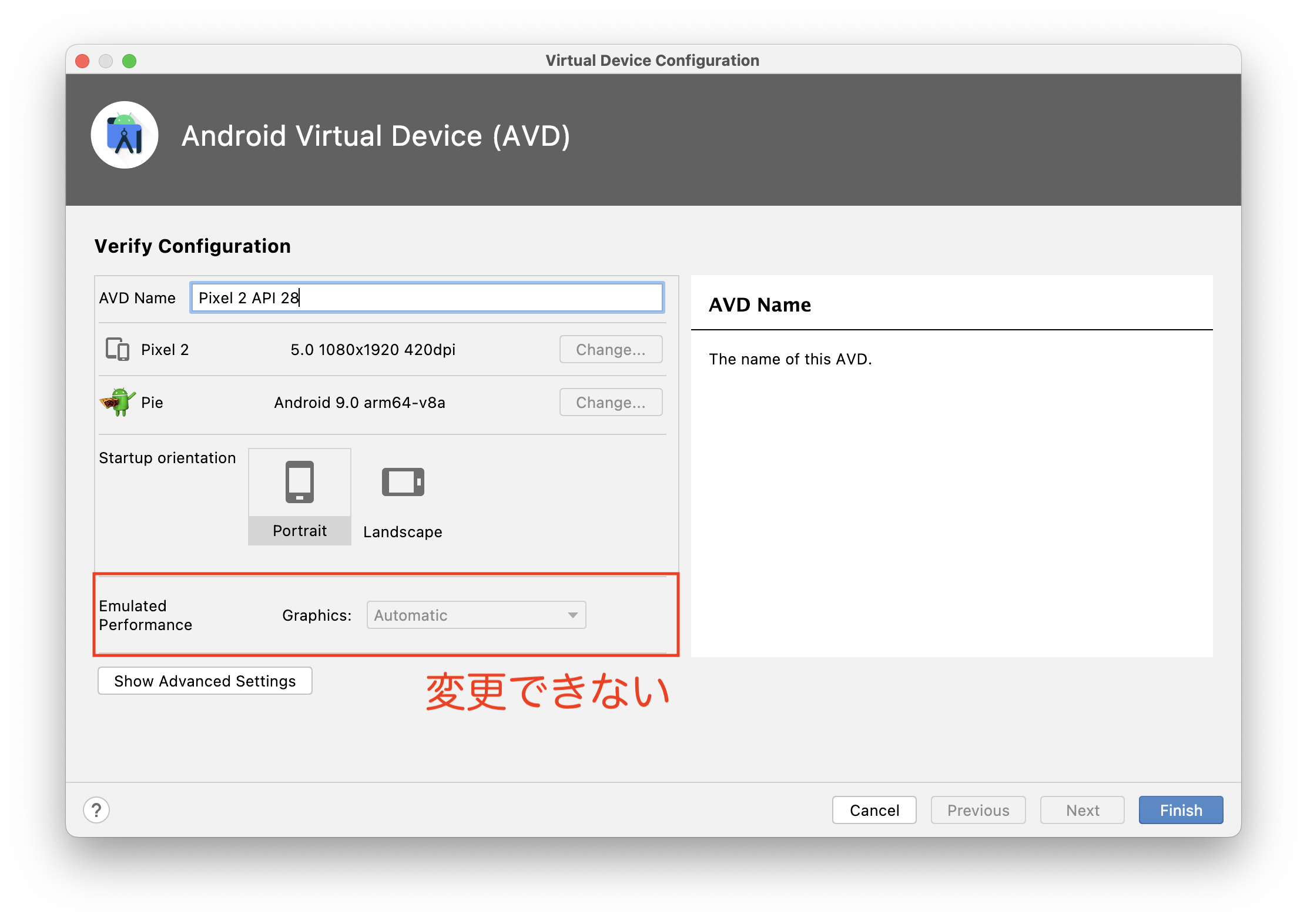
Task: Click the 'Pie' release name text
Action: point(152,402)
